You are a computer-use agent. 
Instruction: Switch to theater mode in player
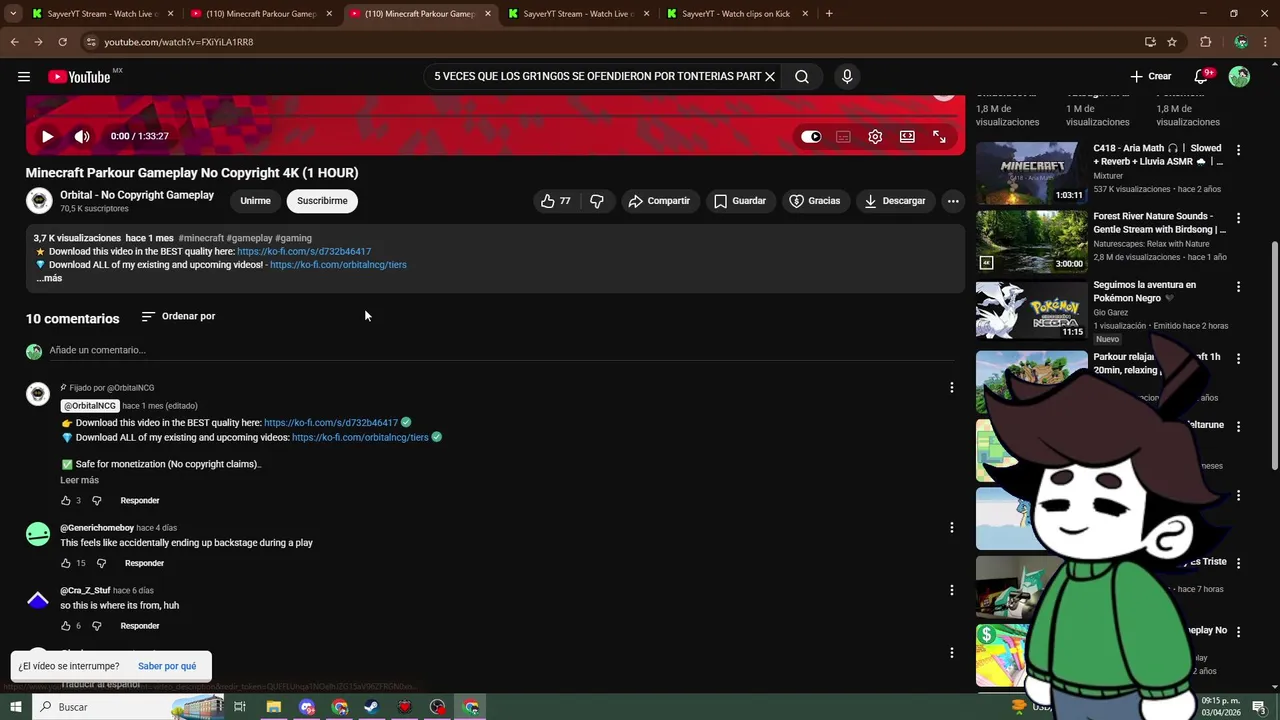pyautogui.click(x=907, y=137)
